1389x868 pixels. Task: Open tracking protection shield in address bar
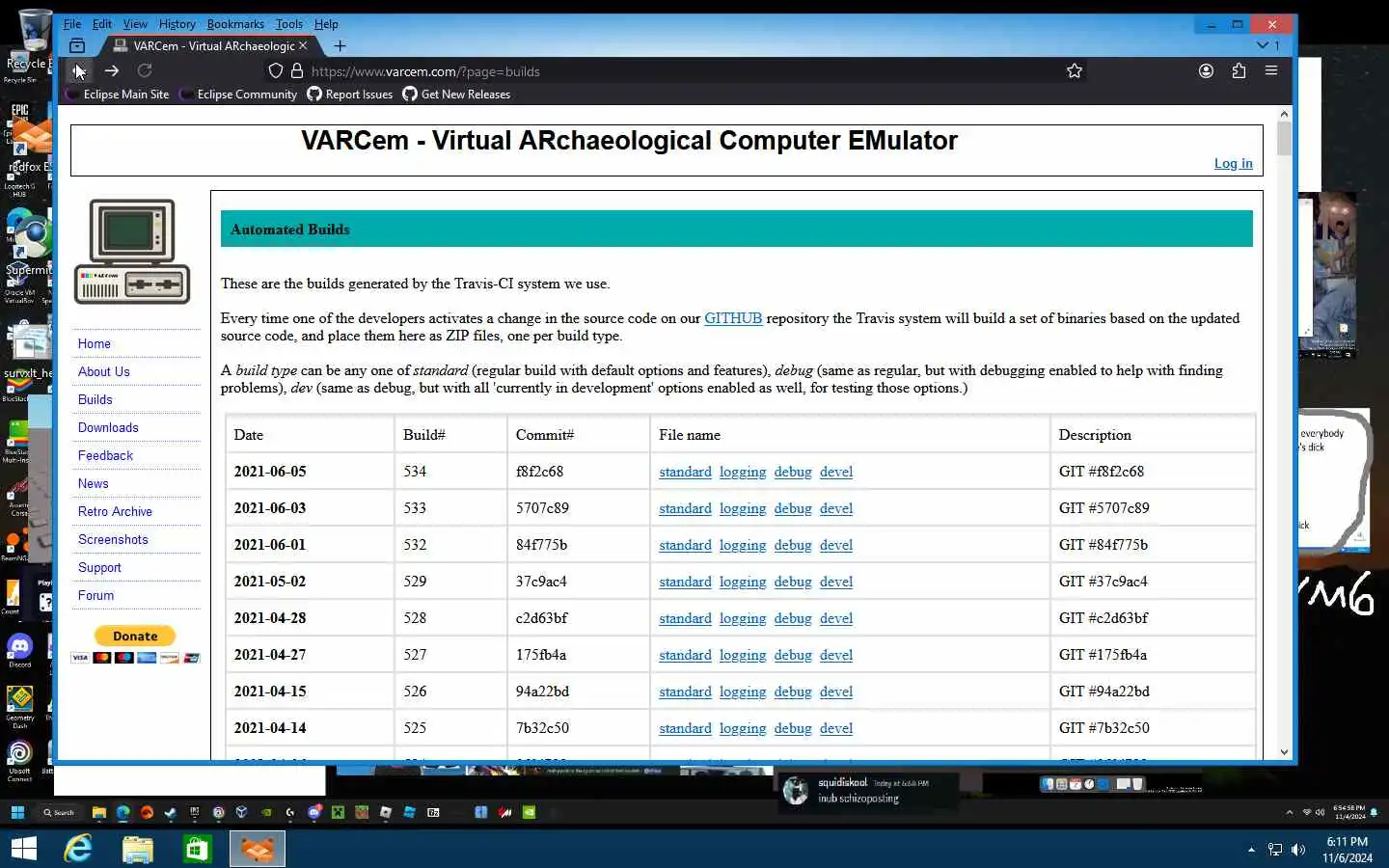[x=276, y=70]
